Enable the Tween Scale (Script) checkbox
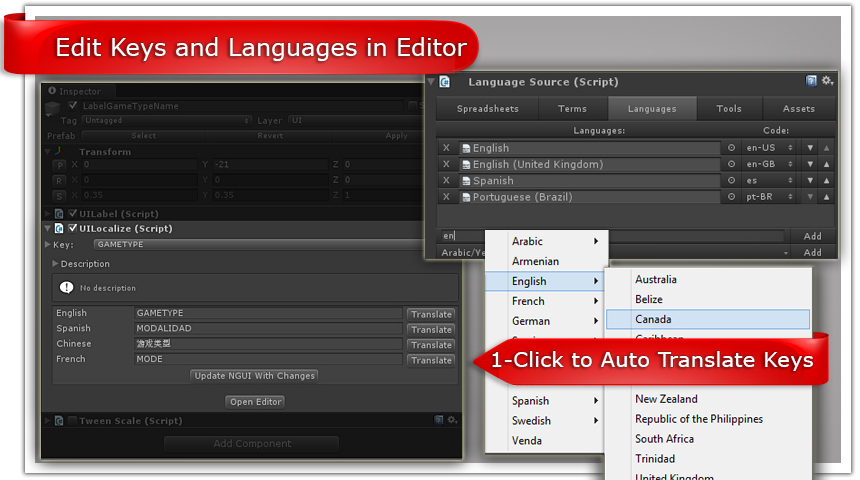The image size is (860, 480). pyautogui.click(x=72, y=421)
